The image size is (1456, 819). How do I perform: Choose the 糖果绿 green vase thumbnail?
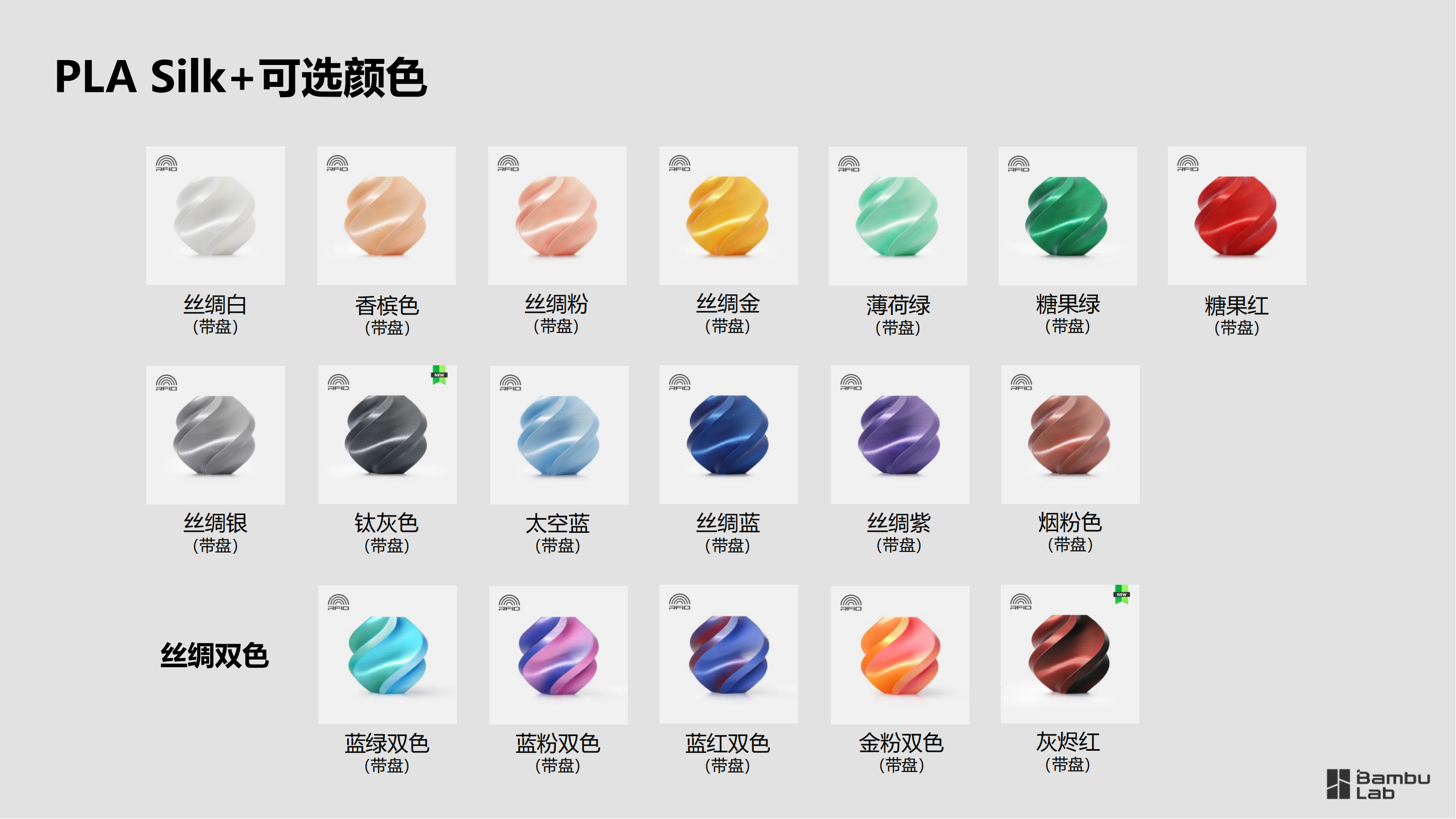click(1067, 216)
